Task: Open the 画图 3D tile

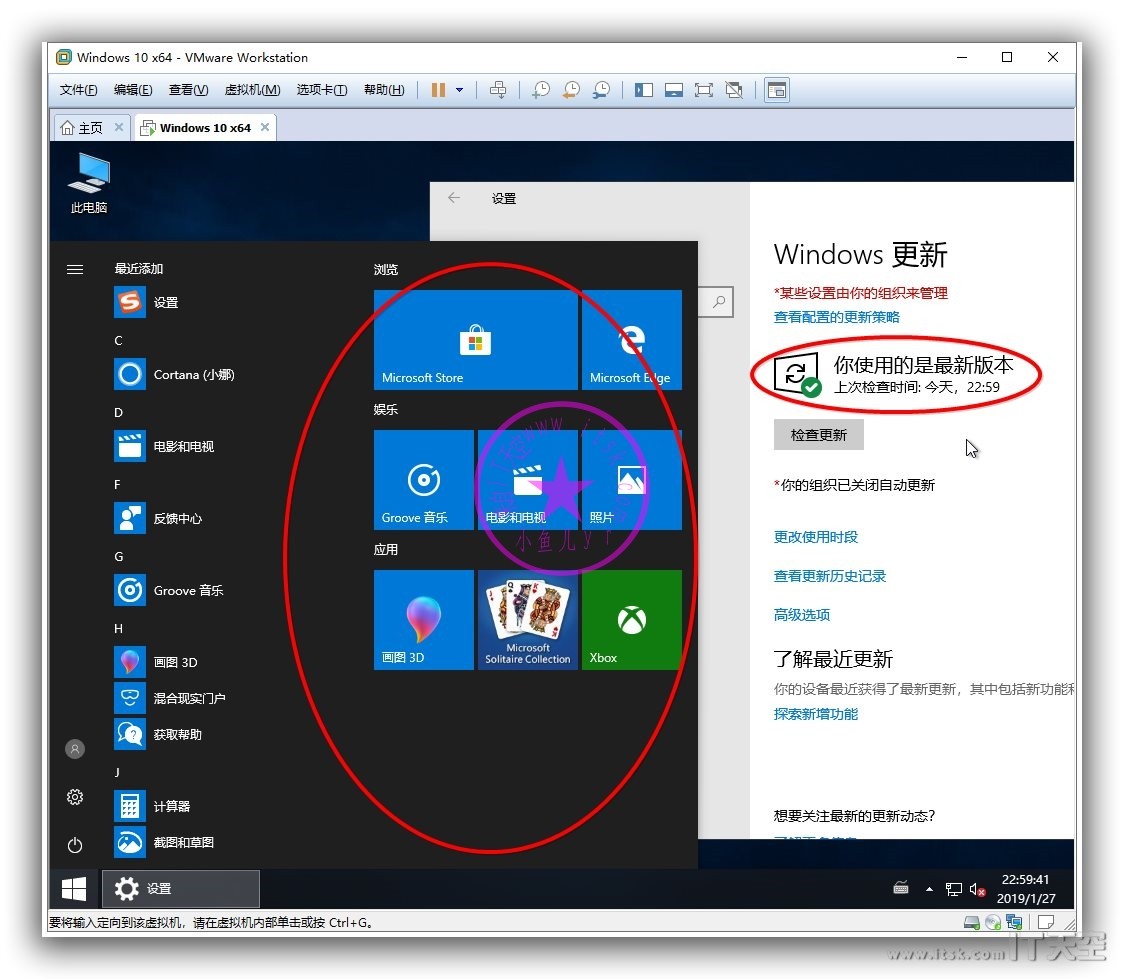Action: pyautogui.click(x=424, y=620)
